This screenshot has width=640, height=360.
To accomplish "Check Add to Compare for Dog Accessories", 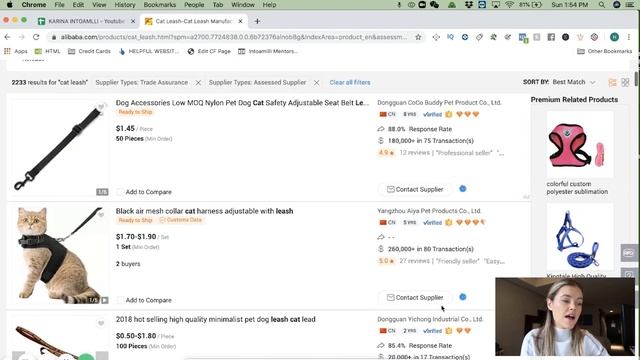I will pyautogui.click(x=120, y=192).
